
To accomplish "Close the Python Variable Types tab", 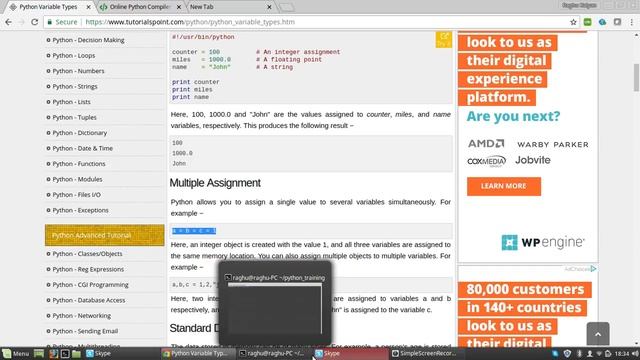I will click(89, 7).
